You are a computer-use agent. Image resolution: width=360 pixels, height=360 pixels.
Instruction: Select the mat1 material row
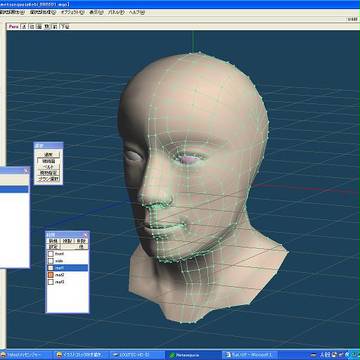click(67, 268)
